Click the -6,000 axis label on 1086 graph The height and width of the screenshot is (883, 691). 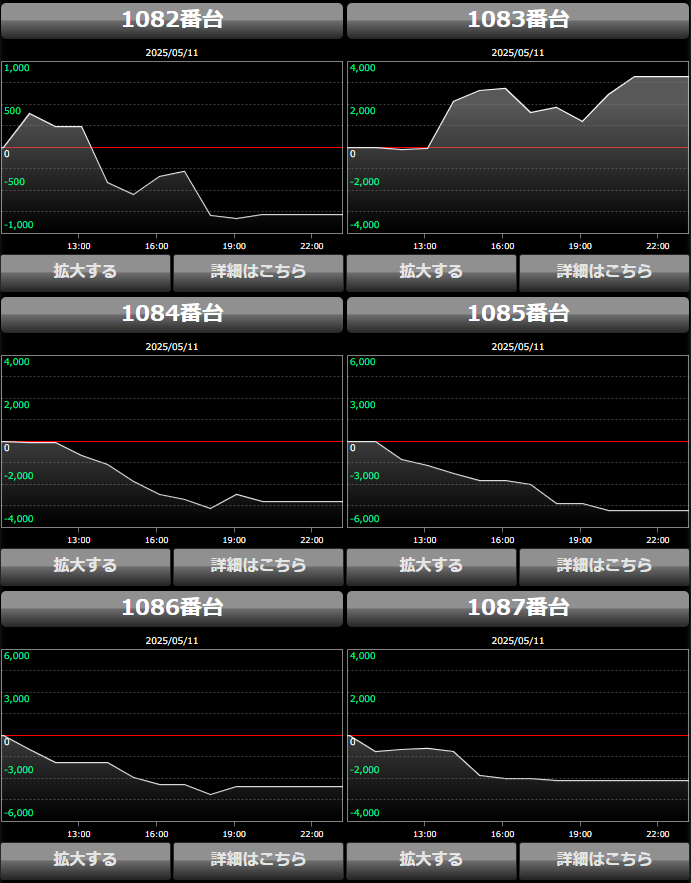19,813
